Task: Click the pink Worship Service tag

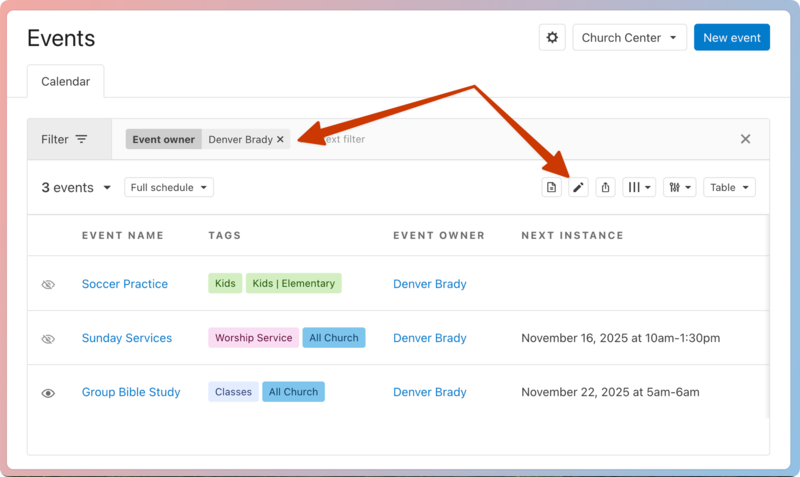Action: [x=253, y=338]
